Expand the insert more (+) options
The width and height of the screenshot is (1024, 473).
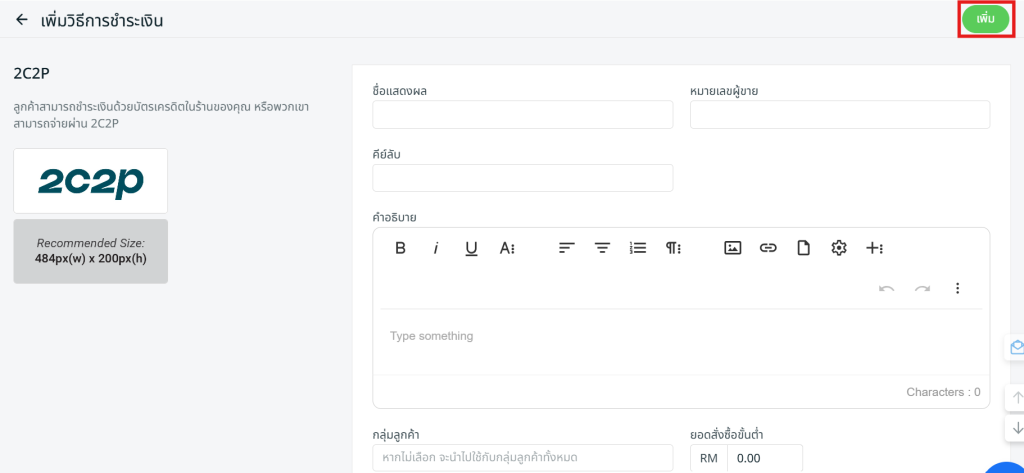874,248
